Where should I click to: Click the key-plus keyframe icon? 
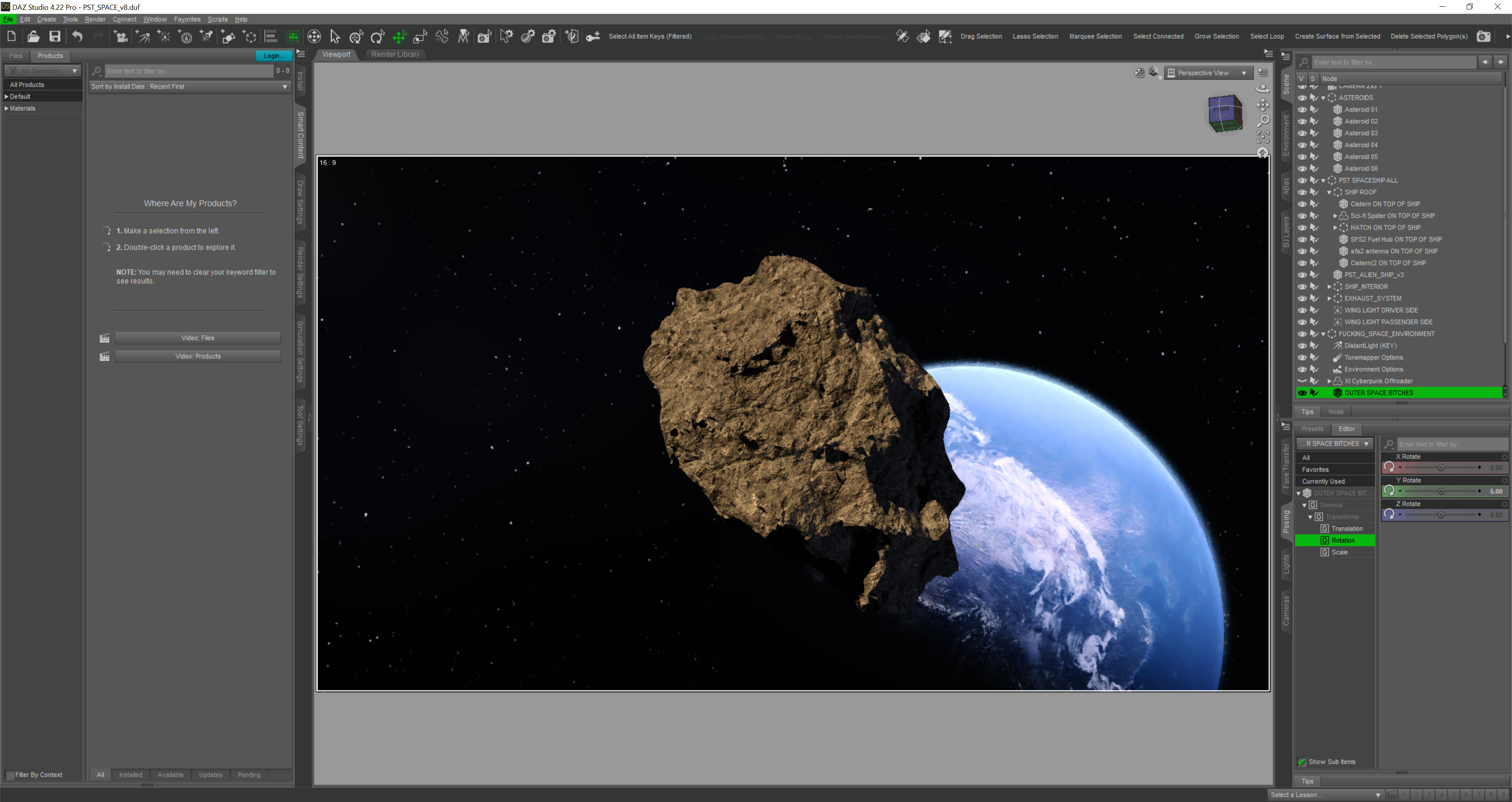pos(593,36)
